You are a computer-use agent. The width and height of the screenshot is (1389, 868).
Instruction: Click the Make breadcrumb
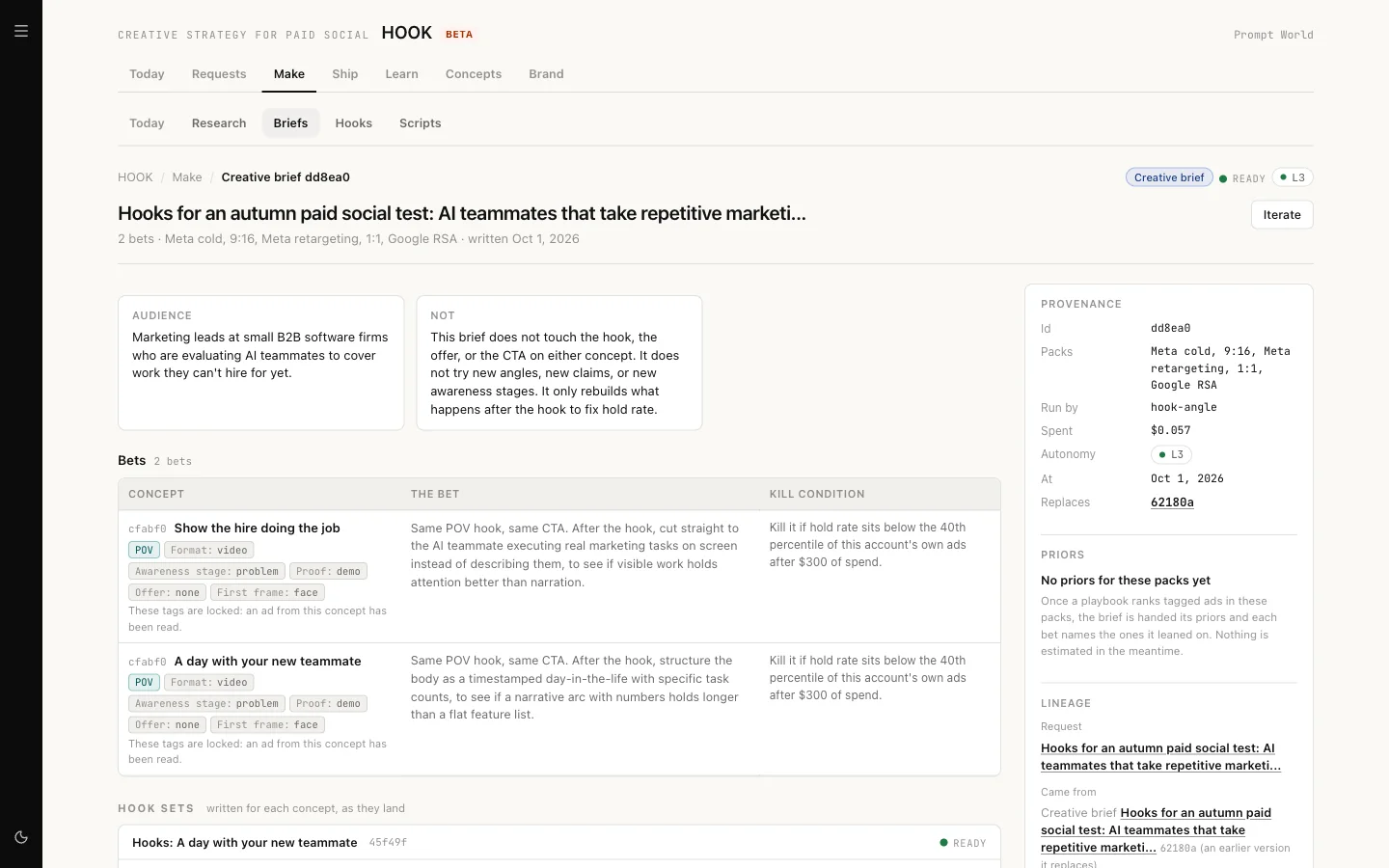tap(187, 177)
